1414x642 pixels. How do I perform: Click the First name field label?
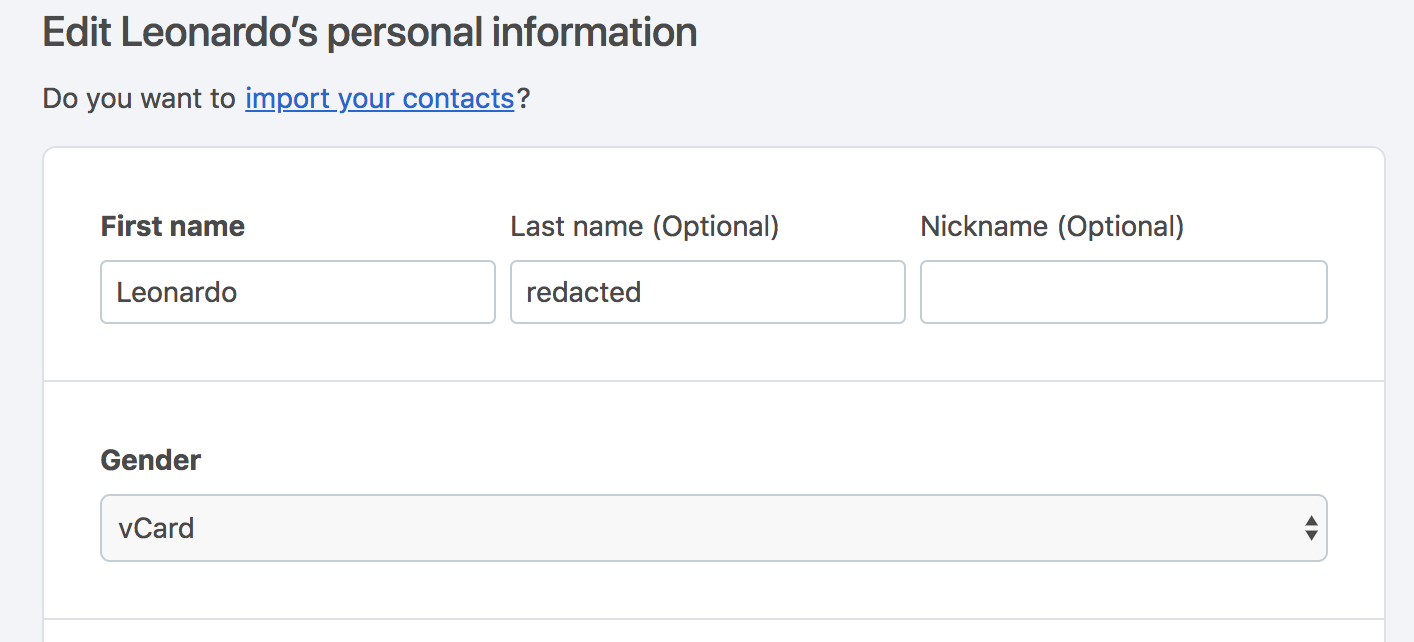click(x=172, y=226)
